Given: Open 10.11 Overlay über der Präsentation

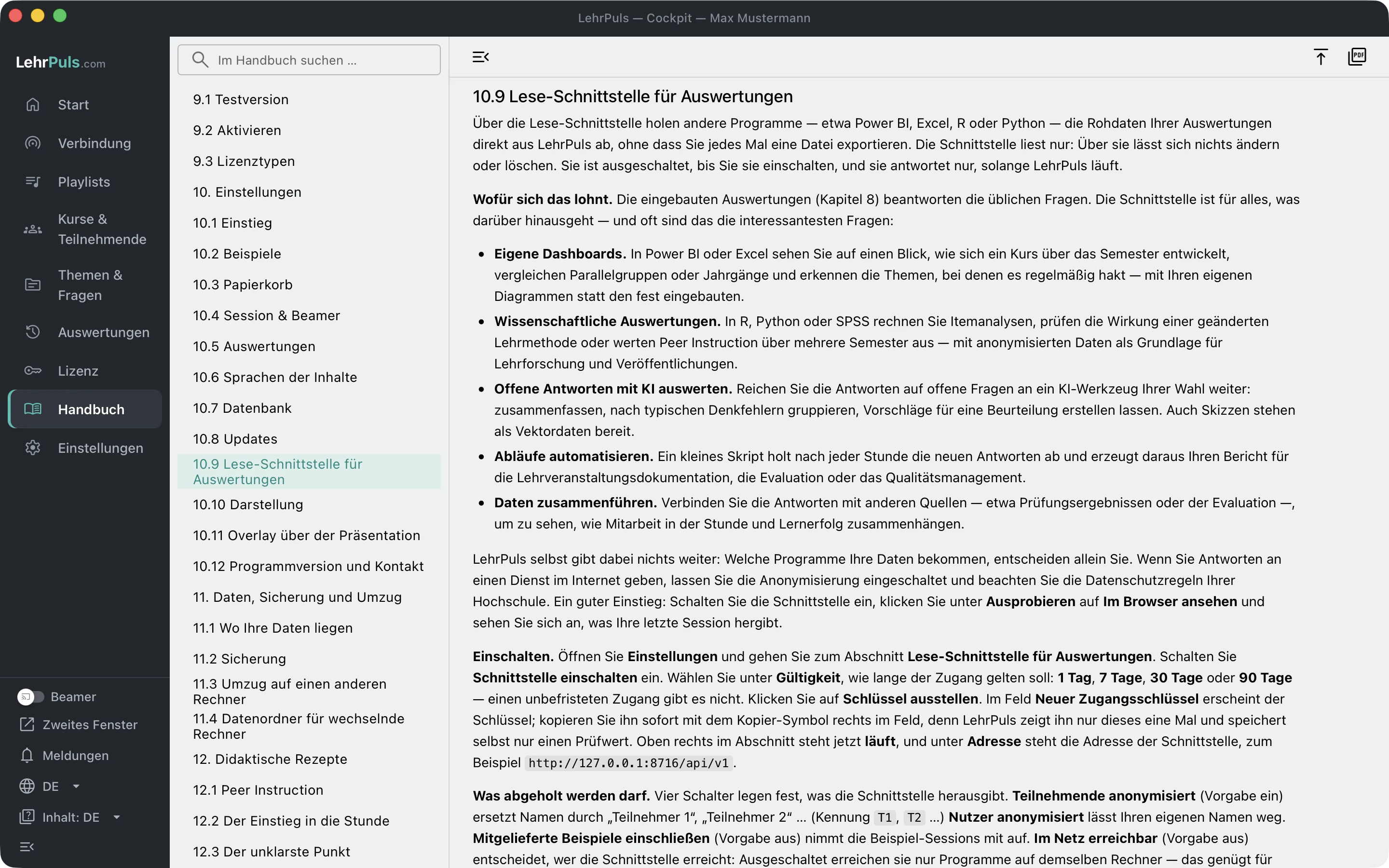Looking at the screenshot, I should pos(309,535).
